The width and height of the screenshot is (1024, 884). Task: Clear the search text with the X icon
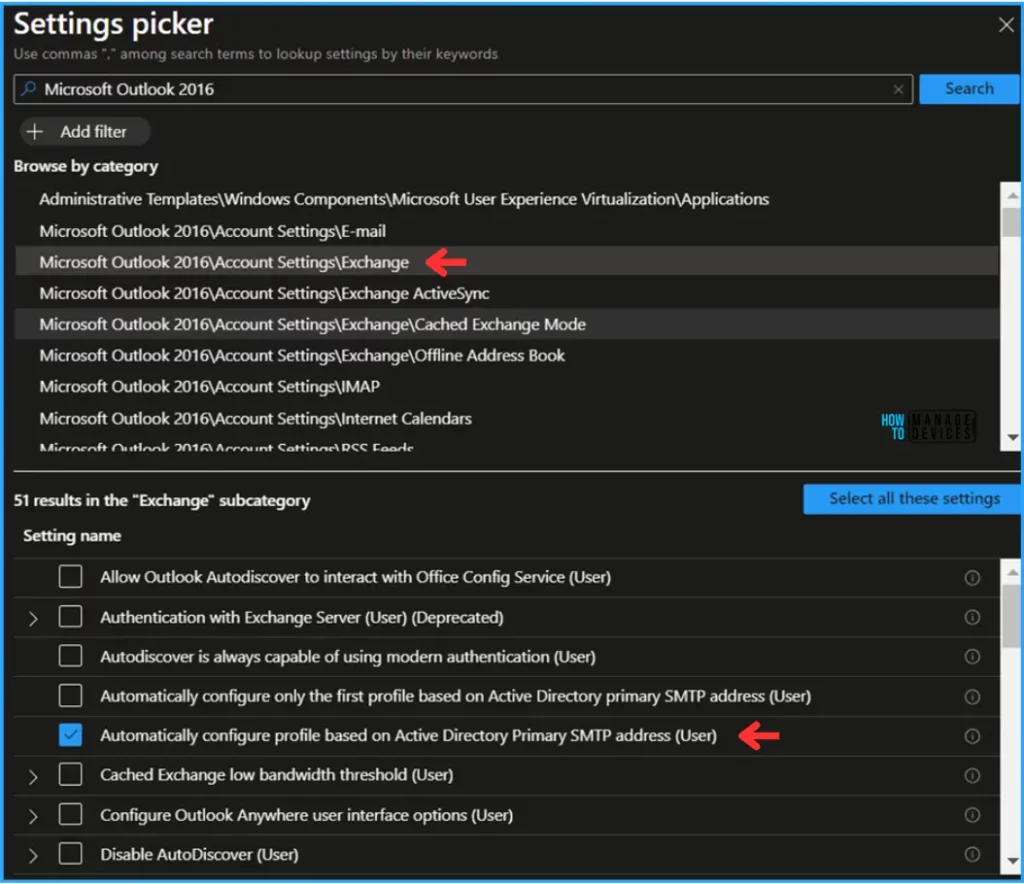tap(899, 89)
